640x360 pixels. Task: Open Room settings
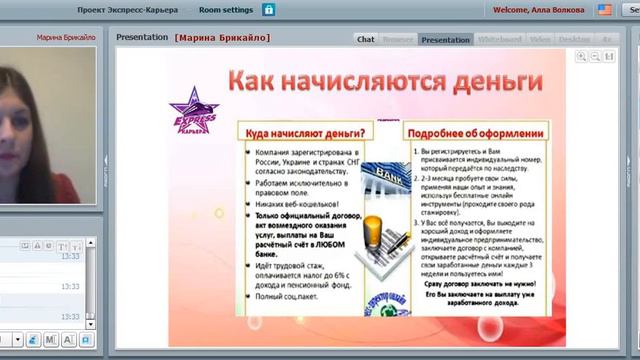(x=226, y=10)
